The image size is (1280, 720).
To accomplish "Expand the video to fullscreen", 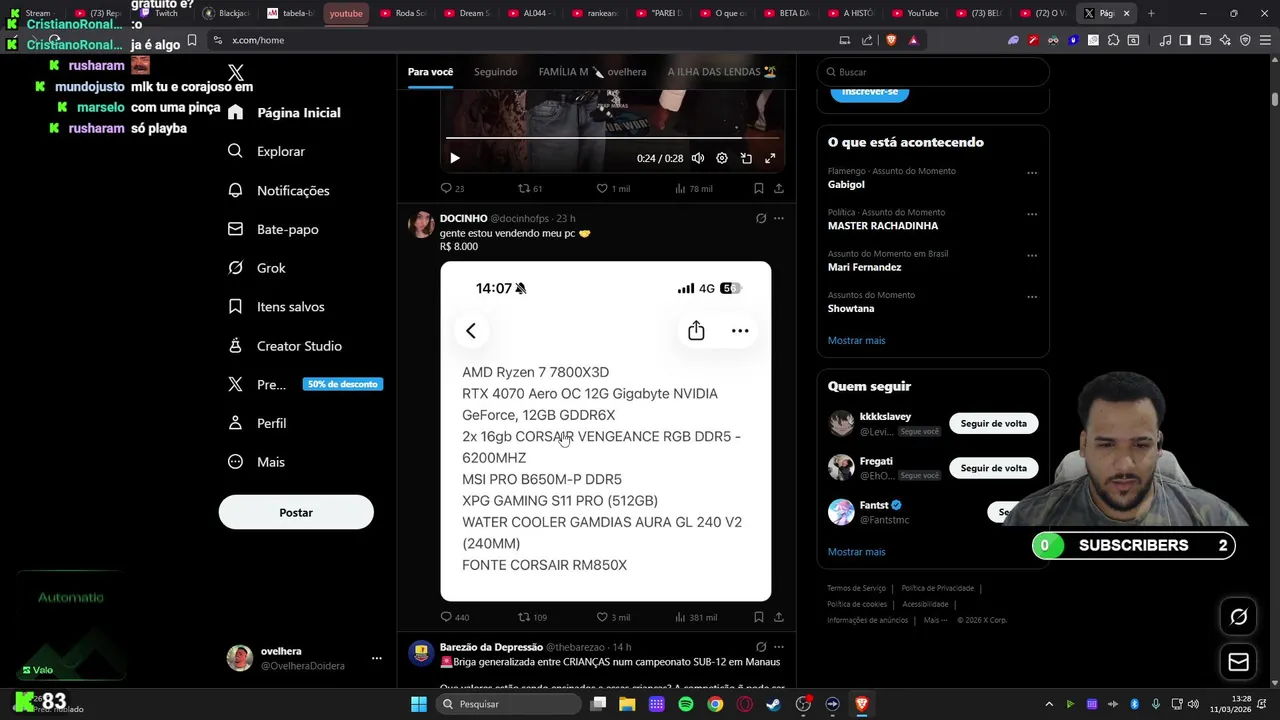I will [770, 158].
